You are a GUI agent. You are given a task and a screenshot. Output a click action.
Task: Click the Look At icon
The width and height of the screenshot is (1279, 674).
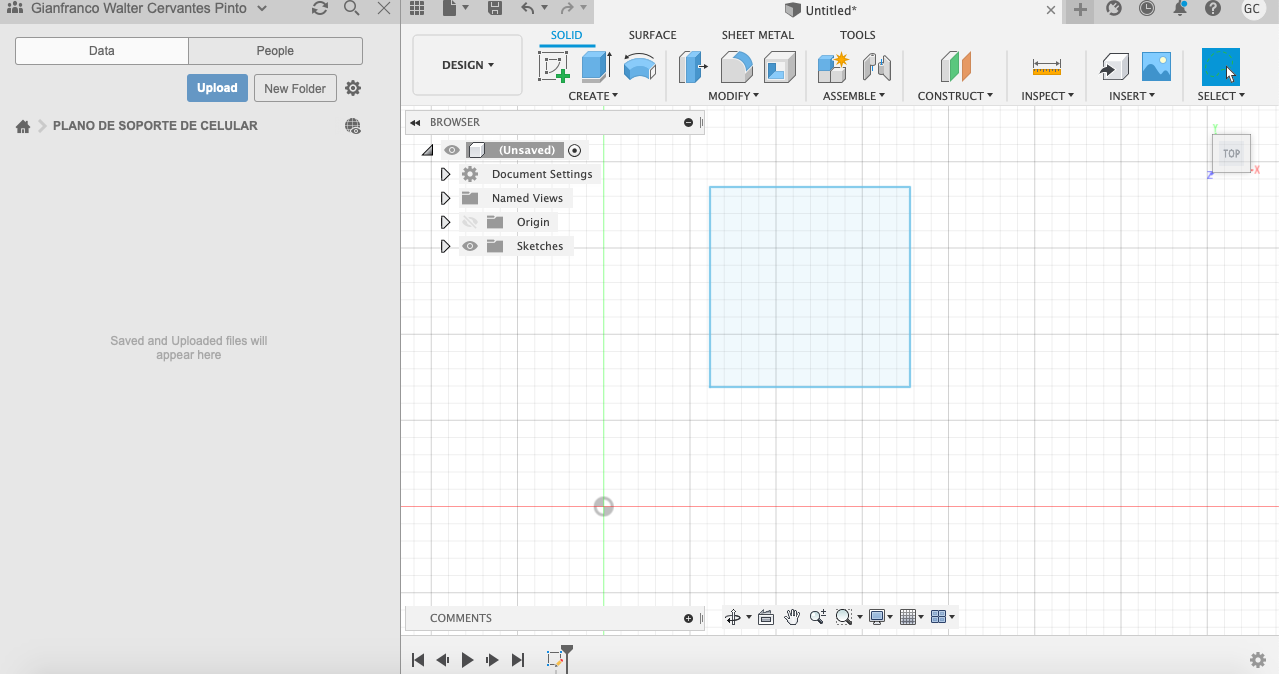pos(766,617)
